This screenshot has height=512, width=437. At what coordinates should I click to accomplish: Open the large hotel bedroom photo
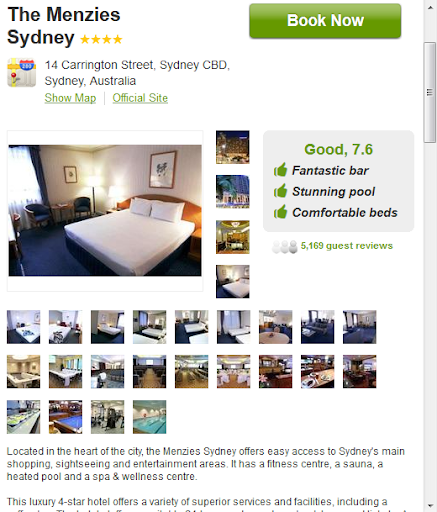[x=105, y=210]
